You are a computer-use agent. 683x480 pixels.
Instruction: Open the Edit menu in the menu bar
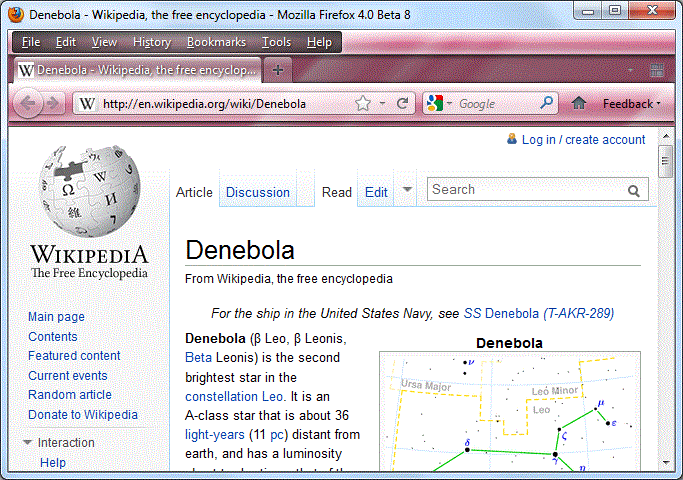[66, 42]
